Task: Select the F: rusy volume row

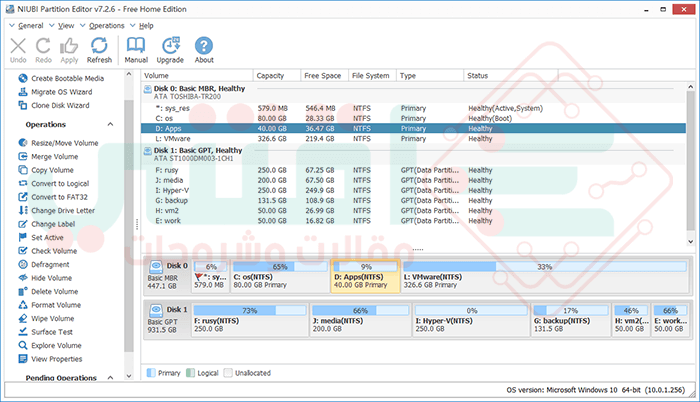Action: [413, 170]
